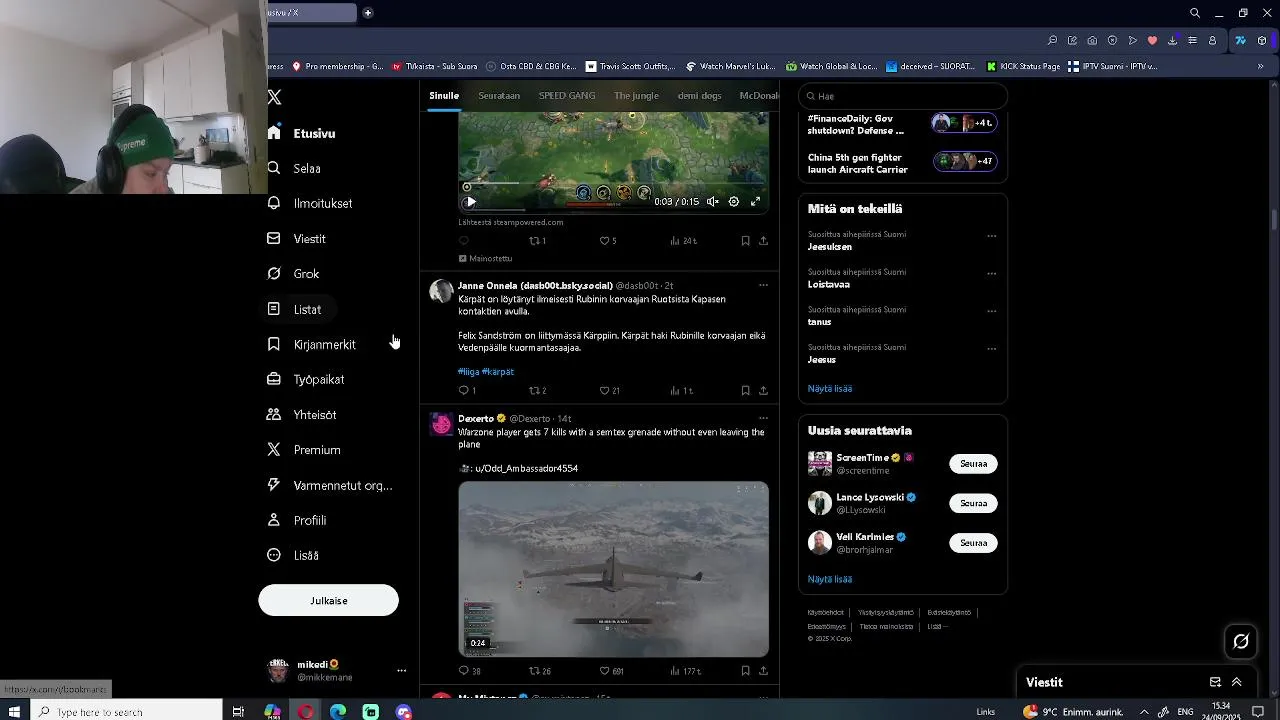The height and width of the screenshot is (720, 1280).
Task: Open more options on Dexerto's post
Action: (763, 418)
